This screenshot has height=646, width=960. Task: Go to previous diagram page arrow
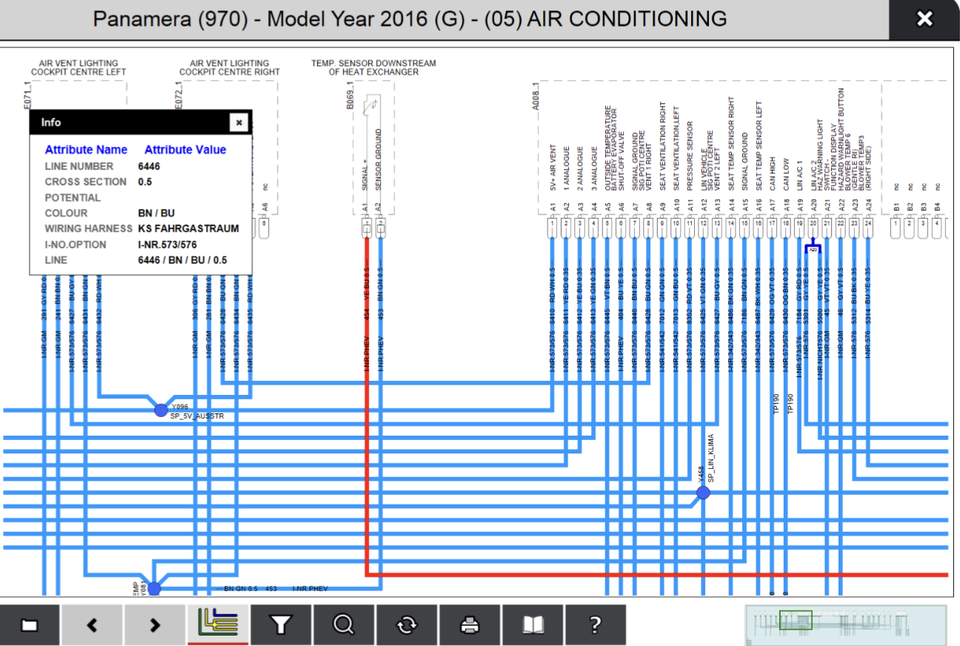pos(92,625)
